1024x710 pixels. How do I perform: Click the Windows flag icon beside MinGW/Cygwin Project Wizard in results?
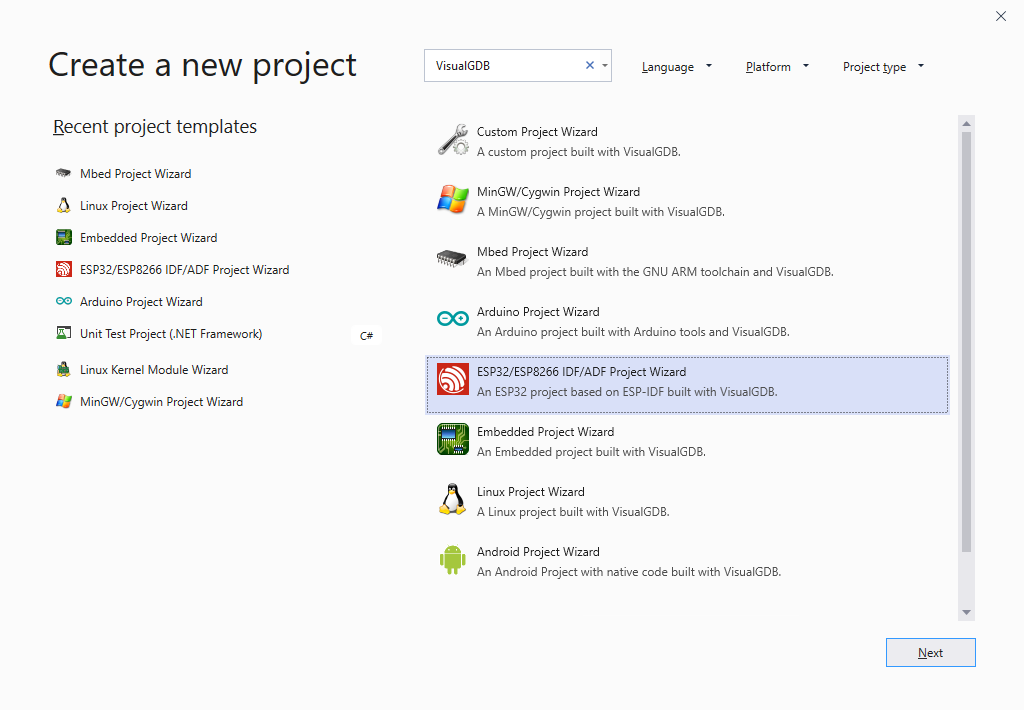tap(453, 200)
